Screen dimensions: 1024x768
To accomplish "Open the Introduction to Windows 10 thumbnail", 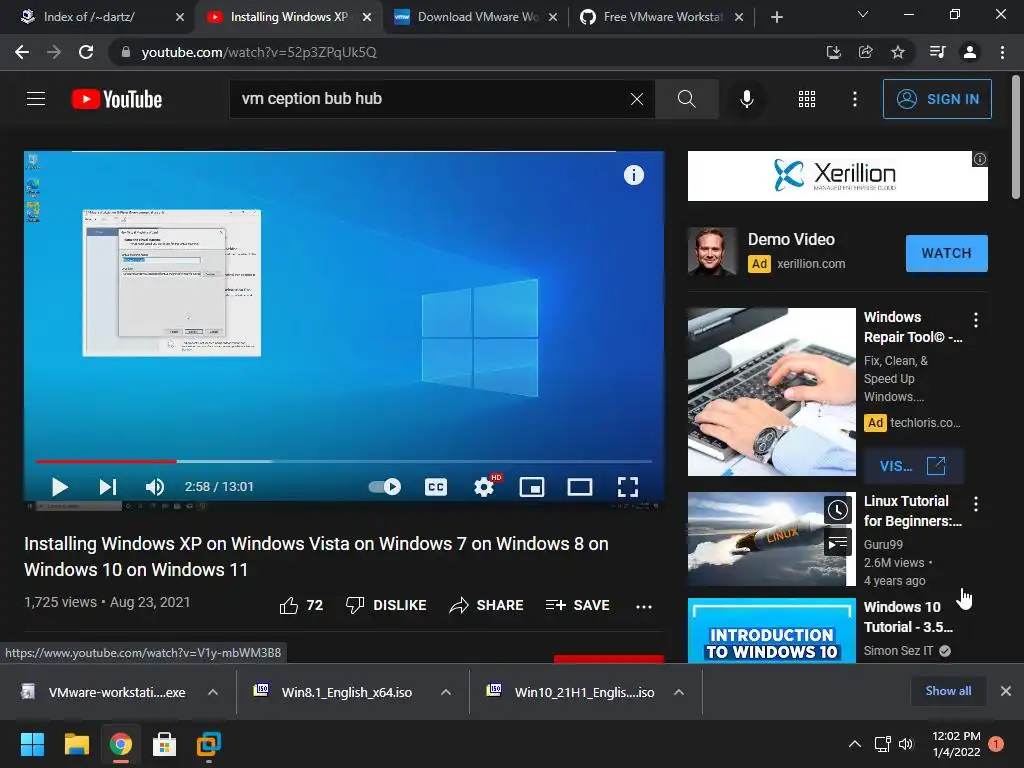I will click(771, 631).
